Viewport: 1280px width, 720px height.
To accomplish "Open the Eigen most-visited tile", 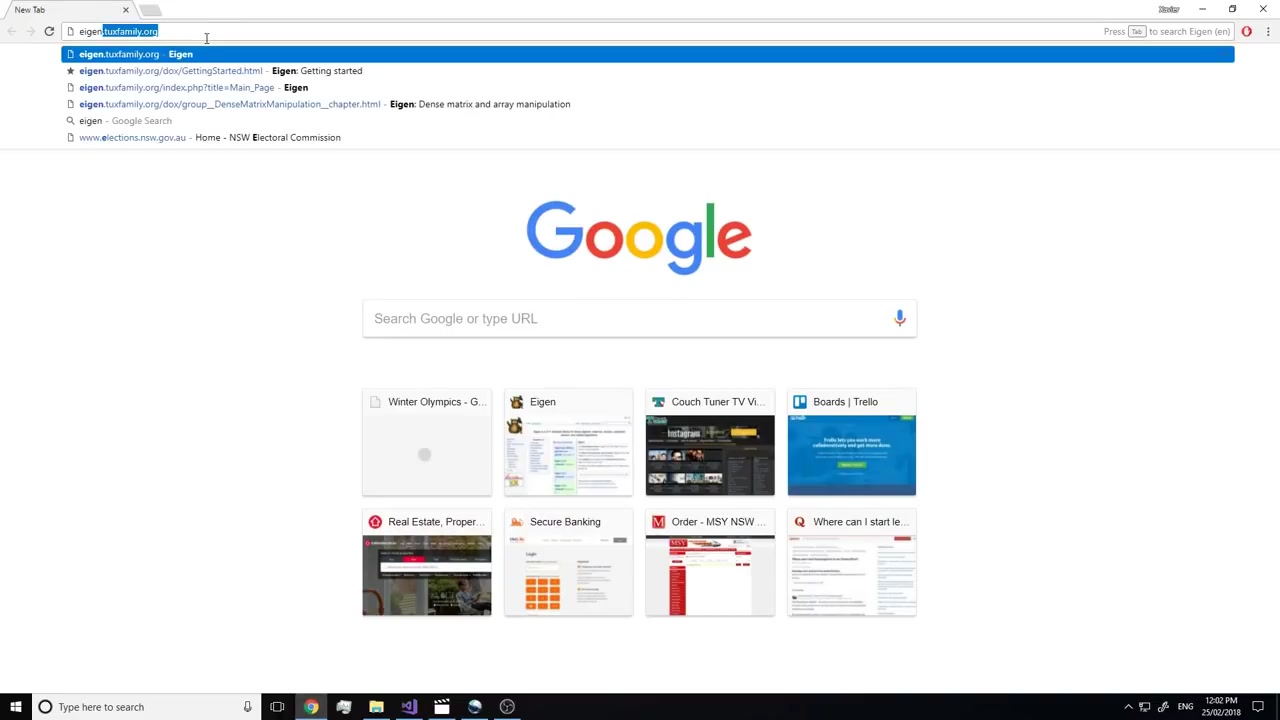I will tap(568, 442).
